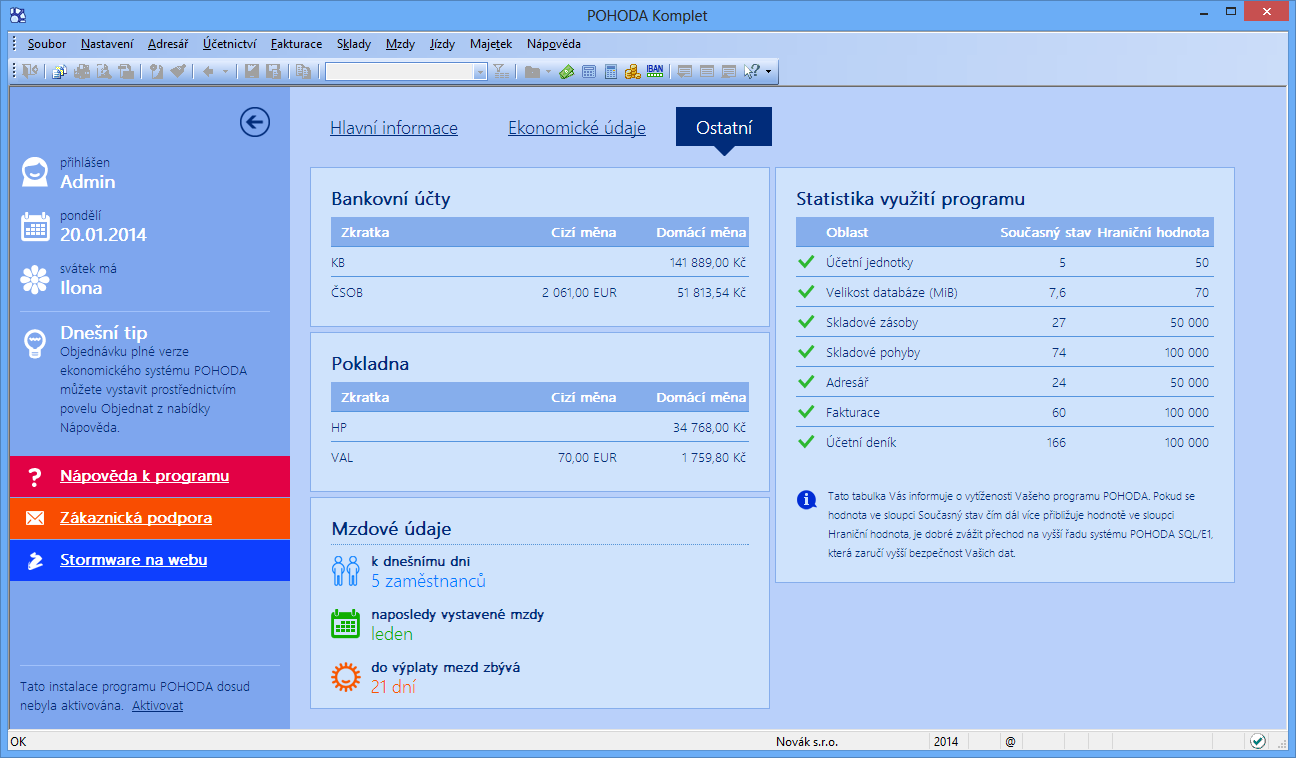Click the IBAN toolbar icon
The width and height of the screenshot is (1296, 758).
[x=655, y=71]
